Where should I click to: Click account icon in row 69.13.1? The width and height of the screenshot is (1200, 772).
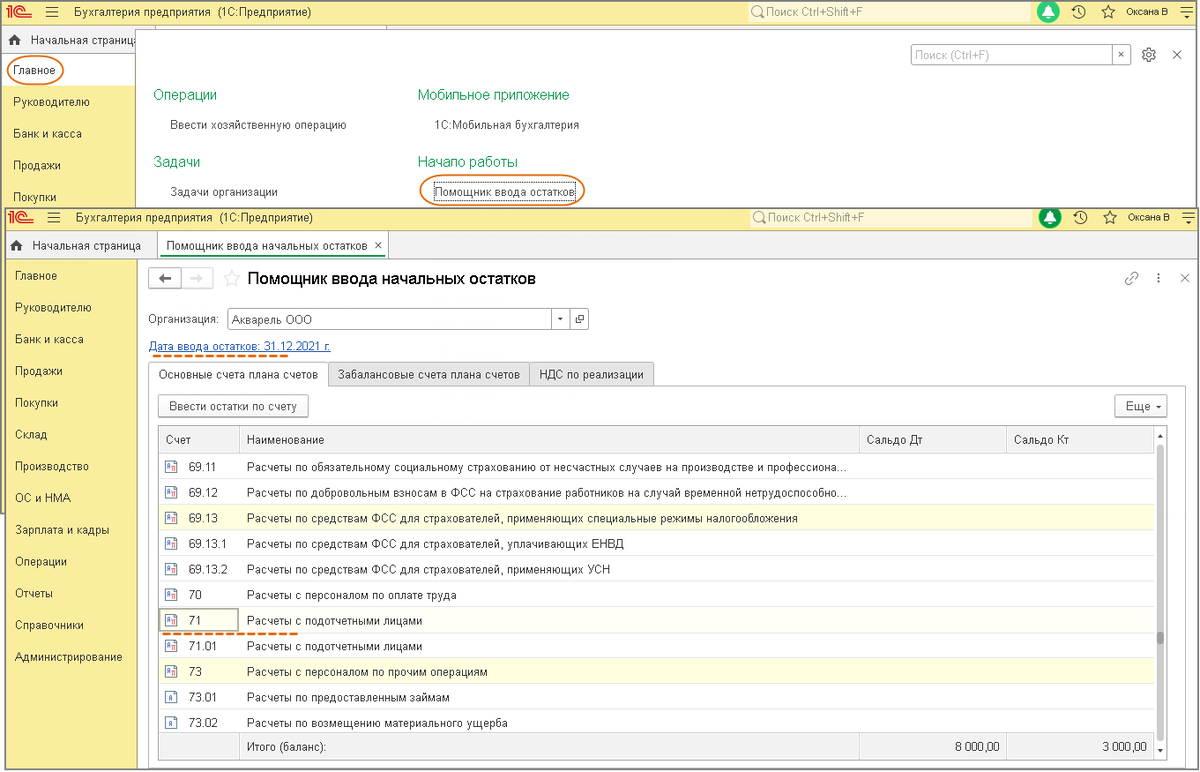tap(171, 544)
